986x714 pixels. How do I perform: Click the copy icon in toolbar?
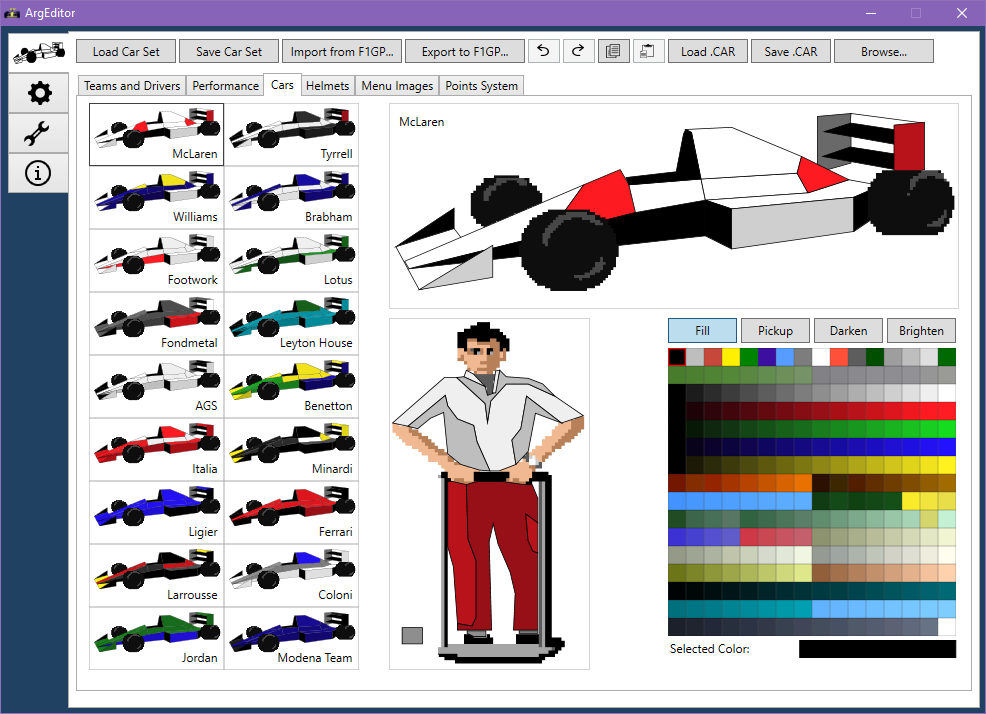613,52
